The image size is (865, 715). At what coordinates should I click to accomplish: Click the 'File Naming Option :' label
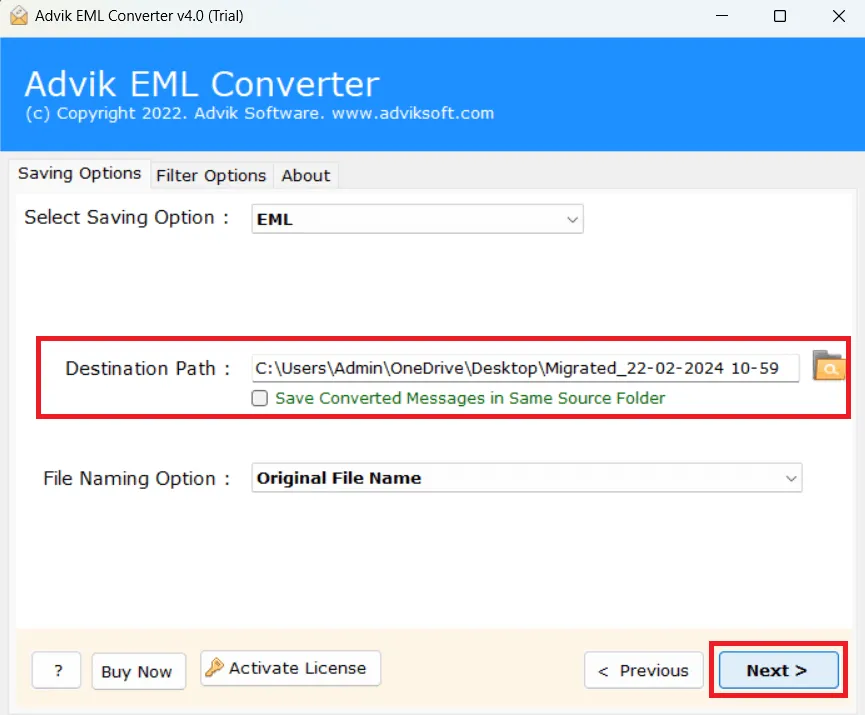(136, 478)
